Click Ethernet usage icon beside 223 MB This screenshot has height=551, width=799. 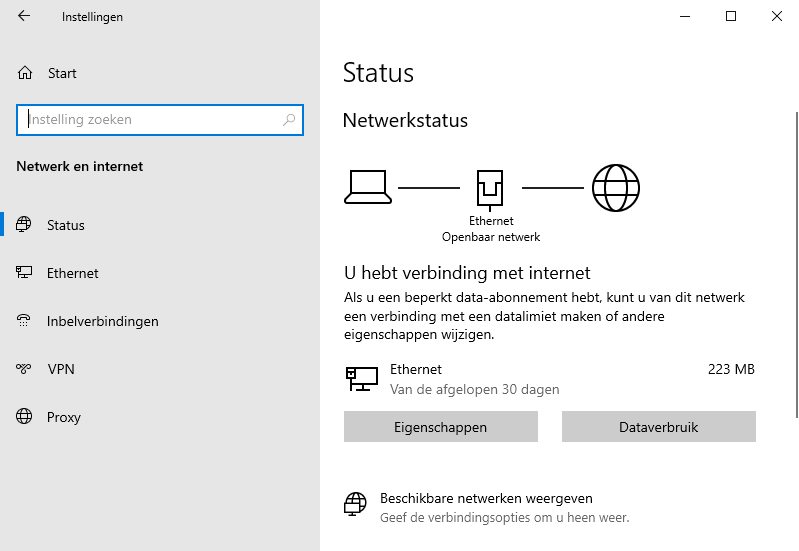click(361, 378)
